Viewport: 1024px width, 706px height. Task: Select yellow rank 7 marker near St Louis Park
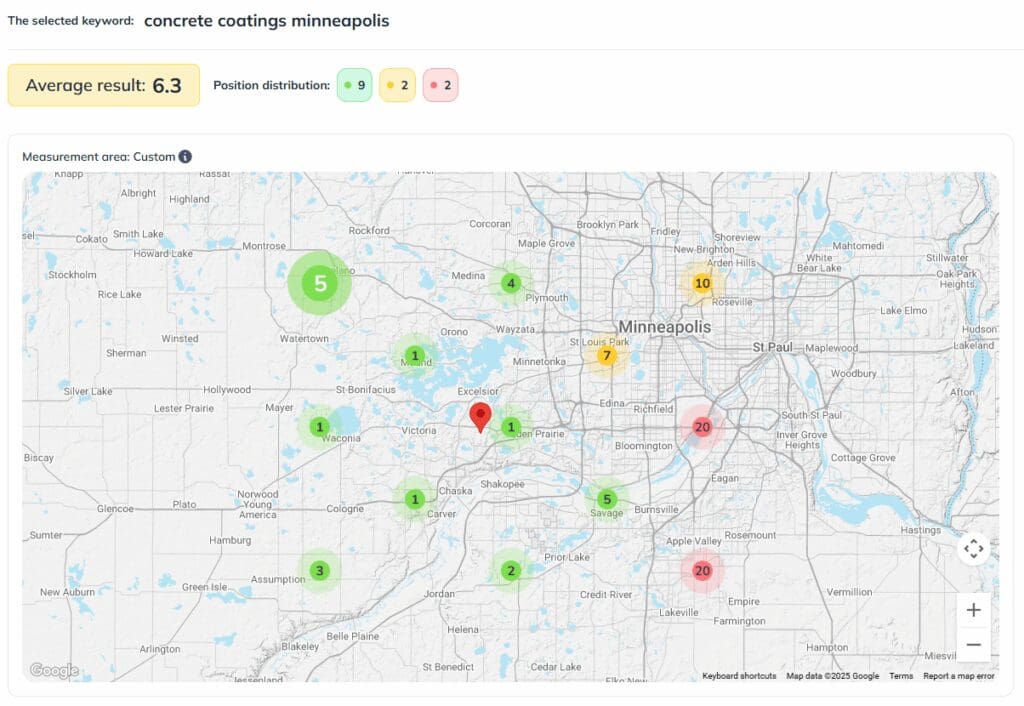pos(606,355)
